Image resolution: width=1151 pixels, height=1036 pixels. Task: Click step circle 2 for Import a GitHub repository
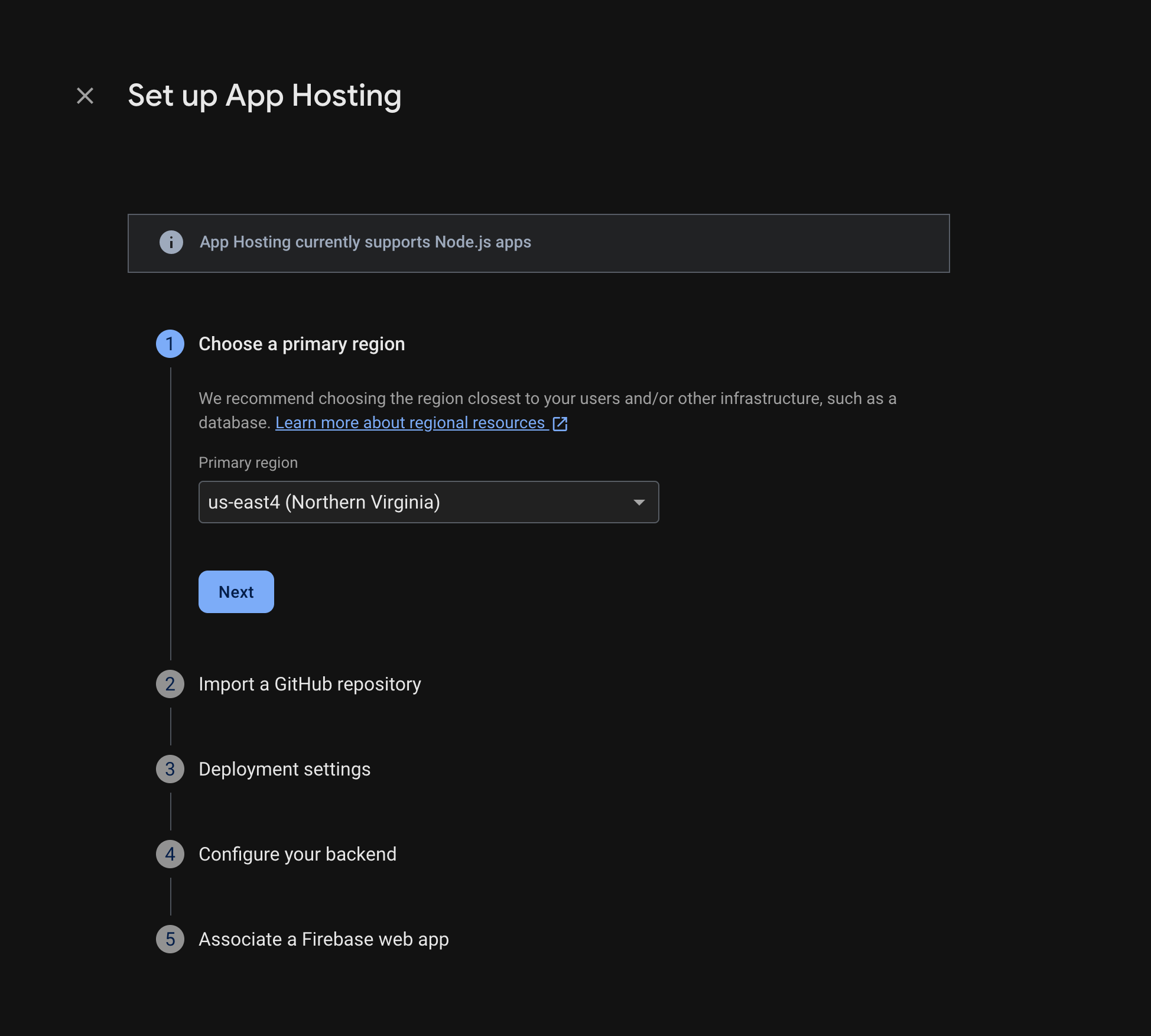171,684
